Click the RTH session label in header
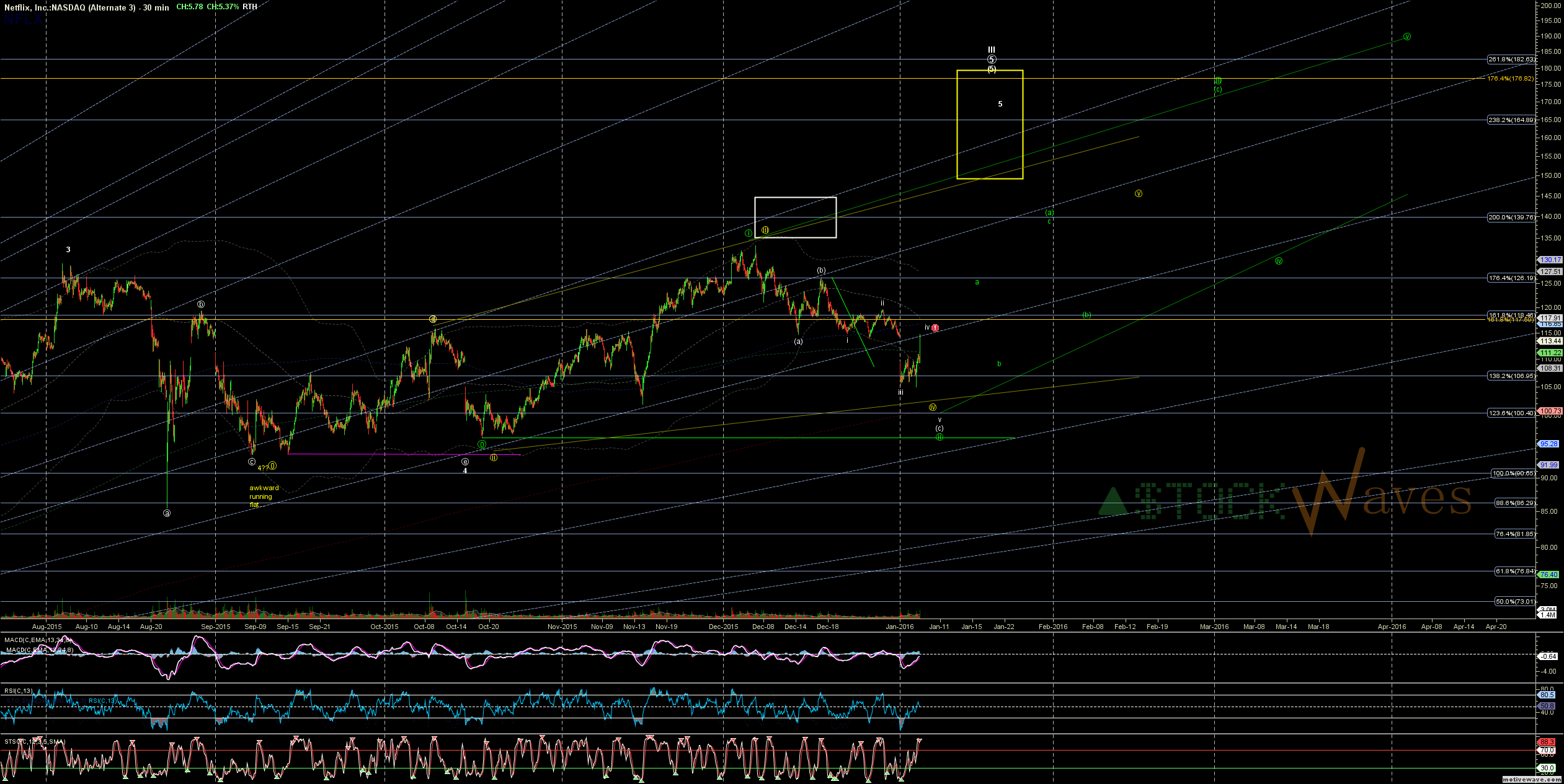The height and width of the screenshot is (784, 1564). point(250,7)
